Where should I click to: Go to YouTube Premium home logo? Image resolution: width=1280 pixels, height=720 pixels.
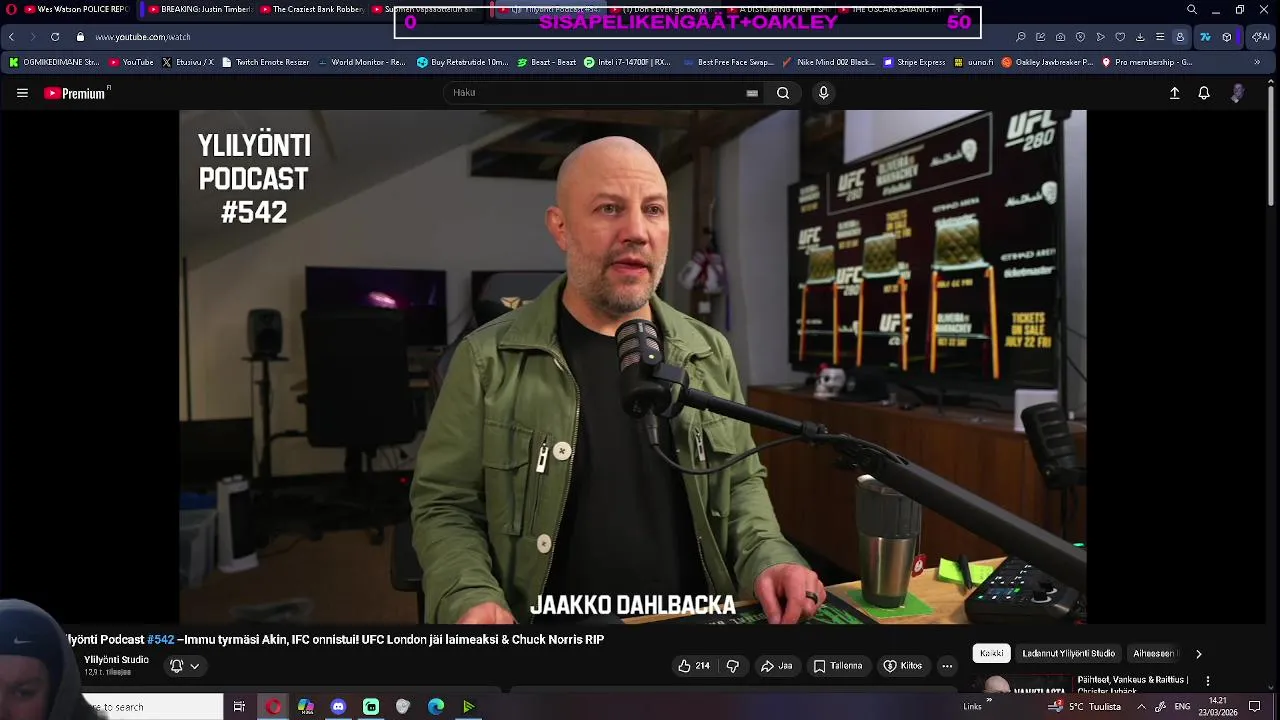77,93
